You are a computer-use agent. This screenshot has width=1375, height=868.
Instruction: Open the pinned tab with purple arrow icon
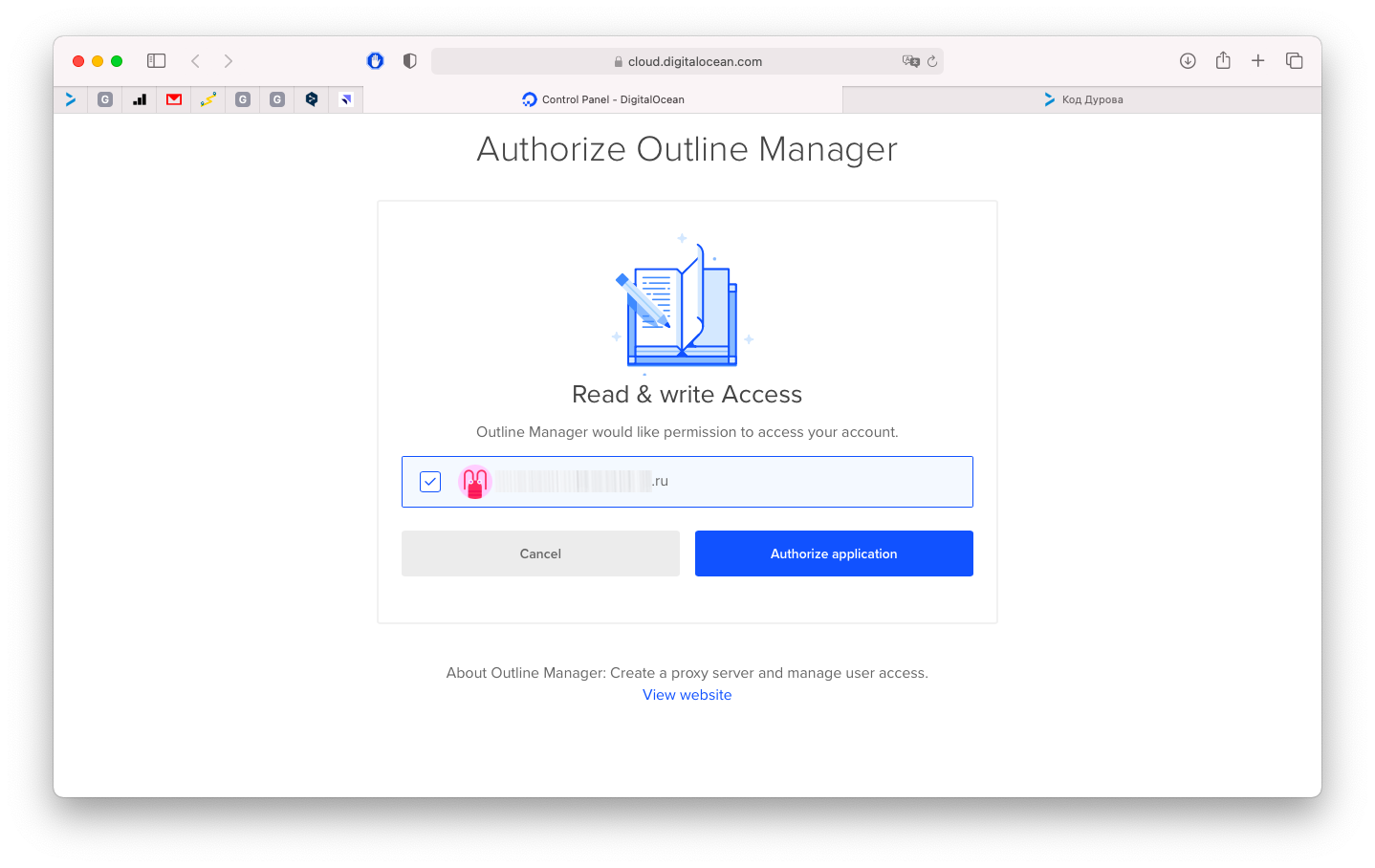346,99
